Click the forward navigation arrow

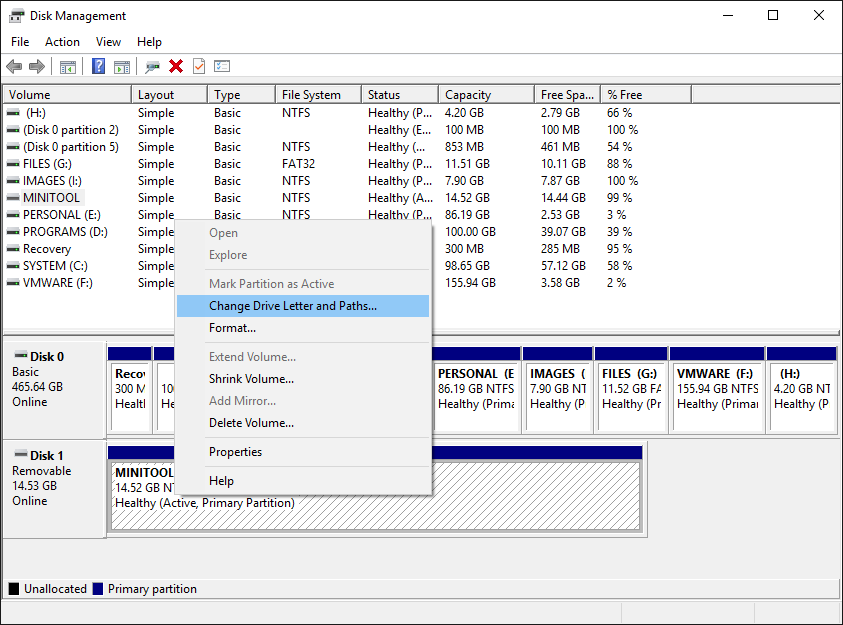click(37, 66)
